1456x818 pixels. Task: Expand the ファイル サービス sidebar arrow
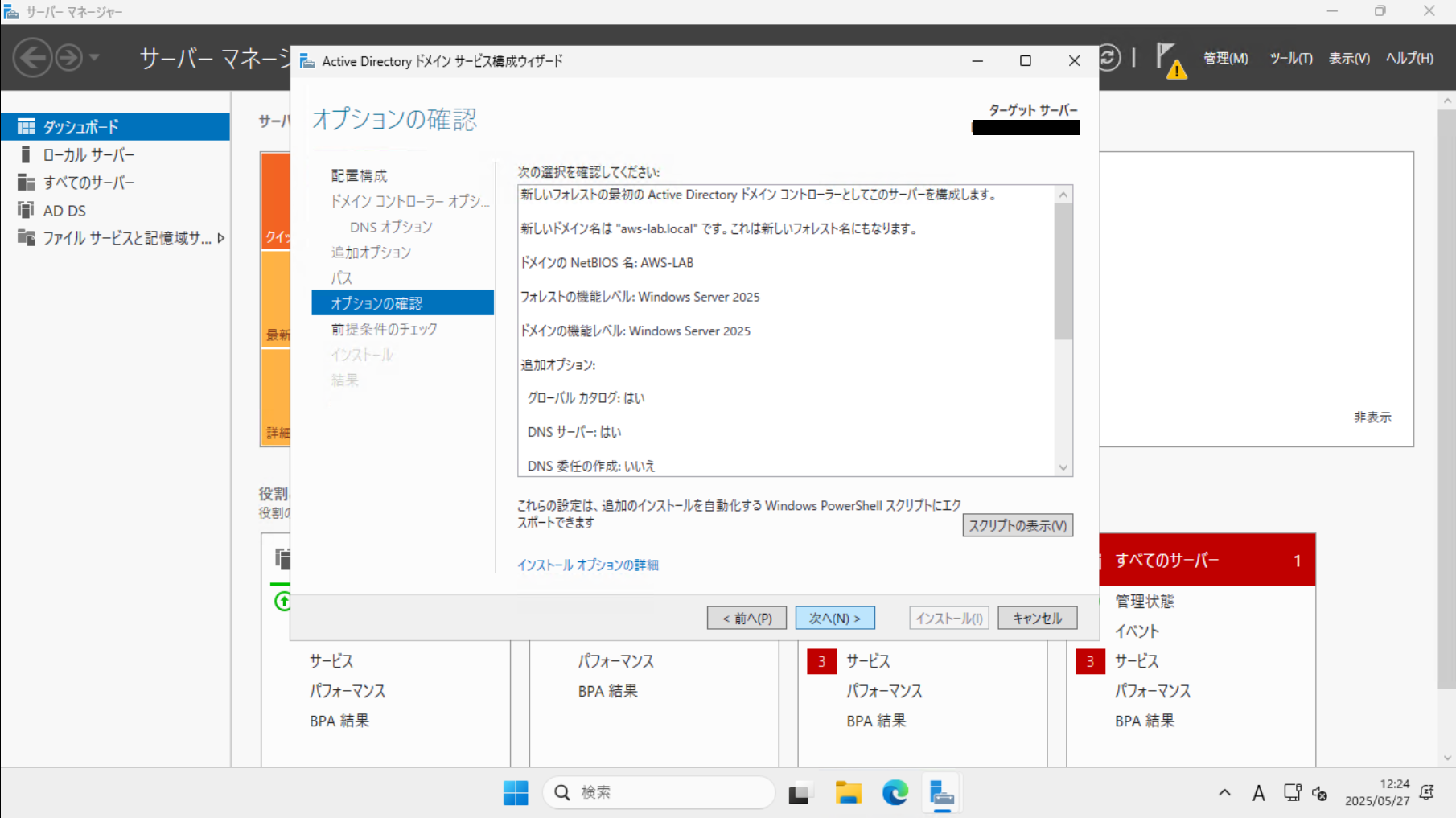point(220,238)
